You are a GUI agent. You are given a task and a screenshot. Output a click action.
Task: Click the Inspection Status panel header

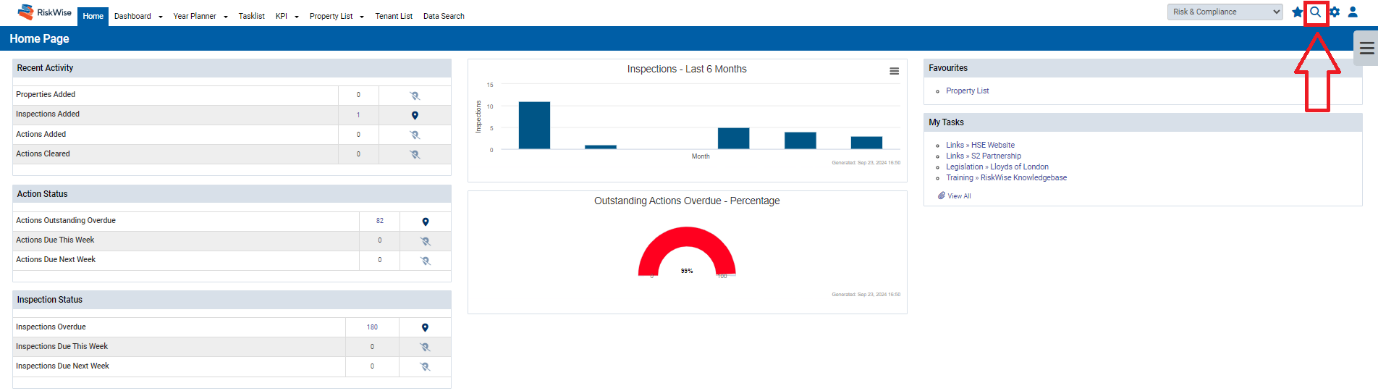(x=231, y=300)
